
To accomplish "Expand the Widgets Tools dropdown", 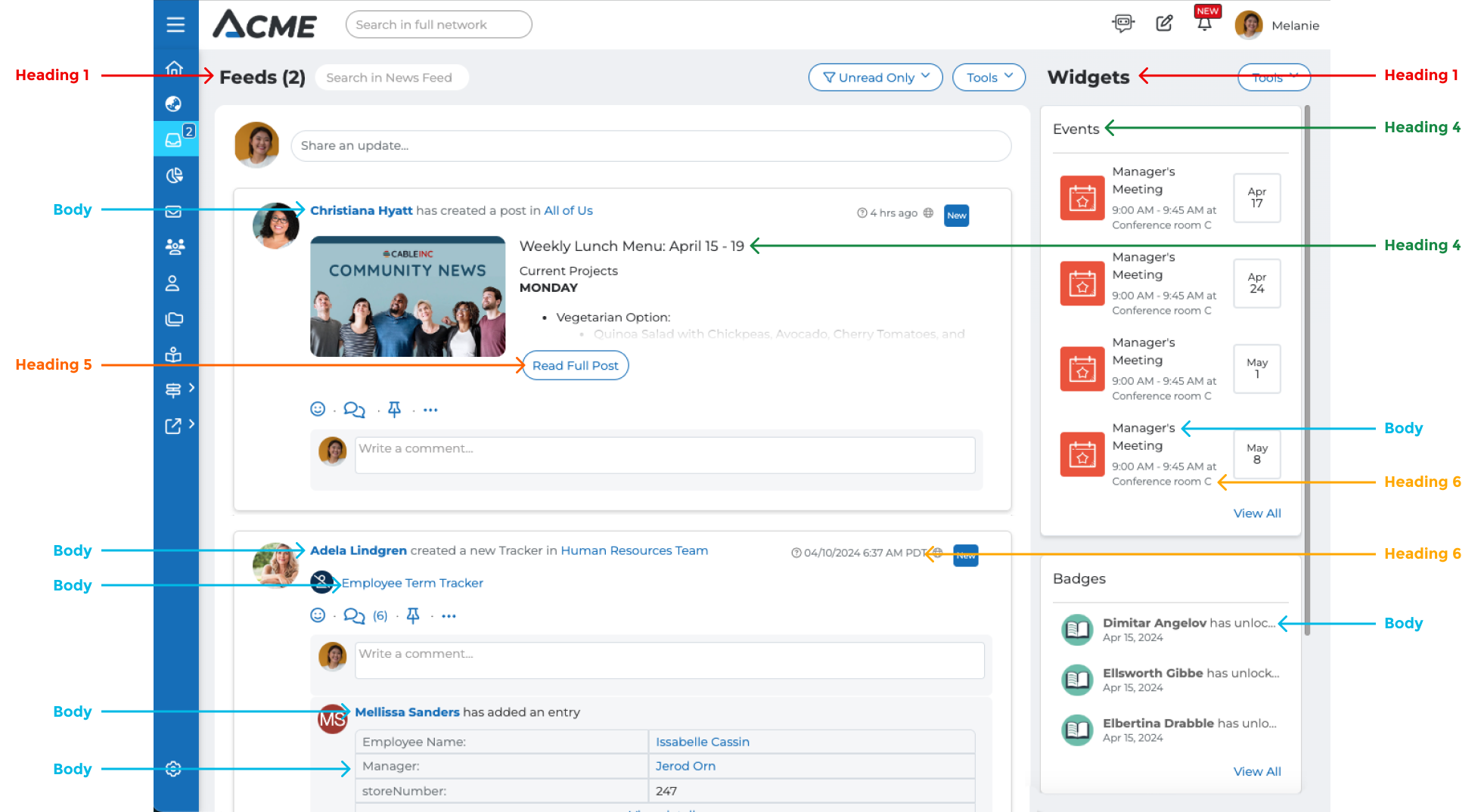I will click(1274, 77).
